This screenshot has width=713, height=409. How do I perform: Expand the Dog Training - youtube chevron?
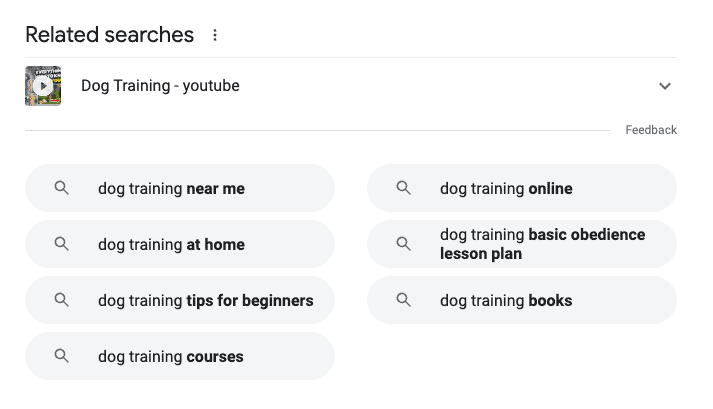pyautogui.click(x=665, y=86)
